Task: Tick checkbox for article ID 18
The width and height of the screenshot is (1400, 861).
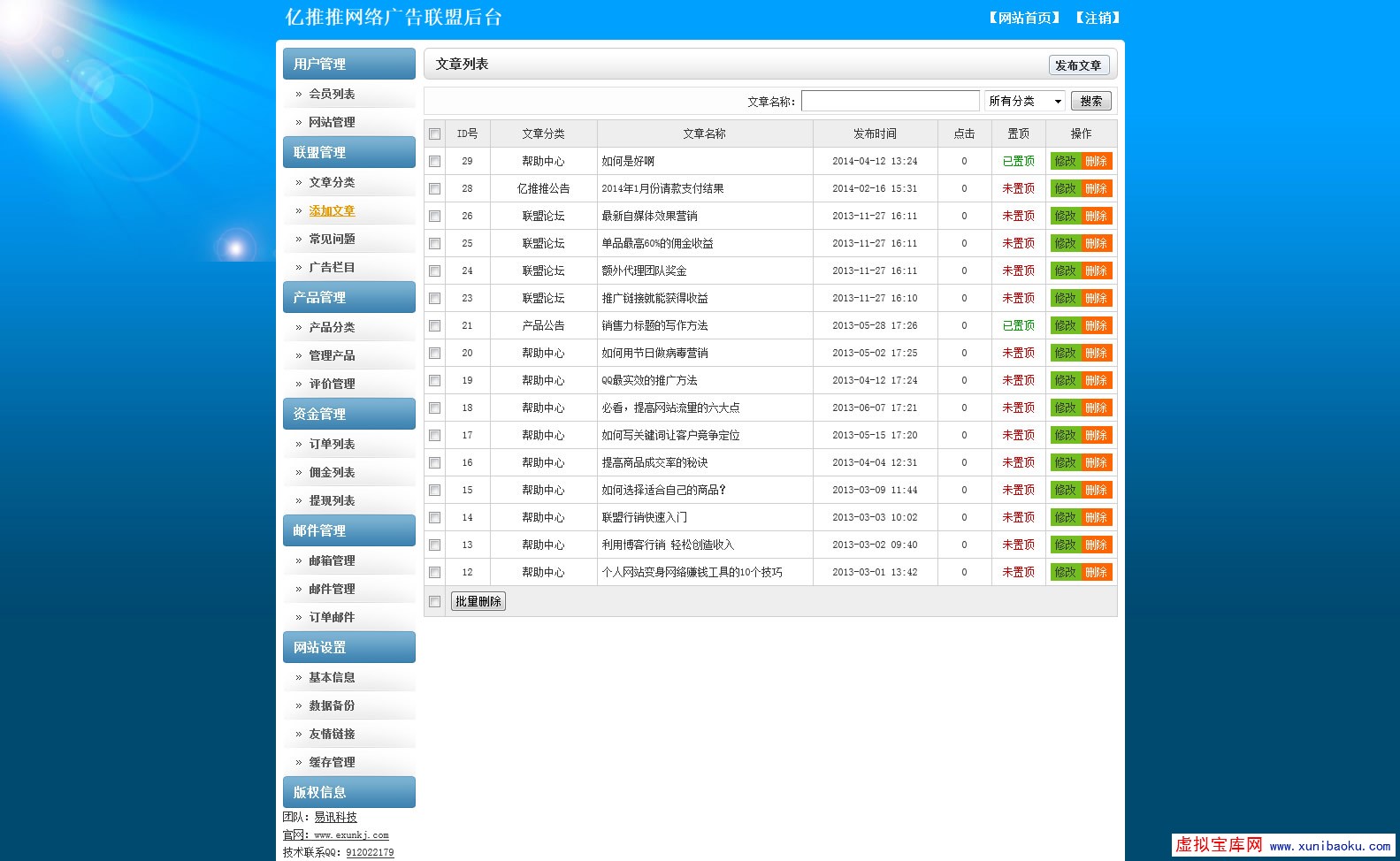Action: (x=434, y=408)
